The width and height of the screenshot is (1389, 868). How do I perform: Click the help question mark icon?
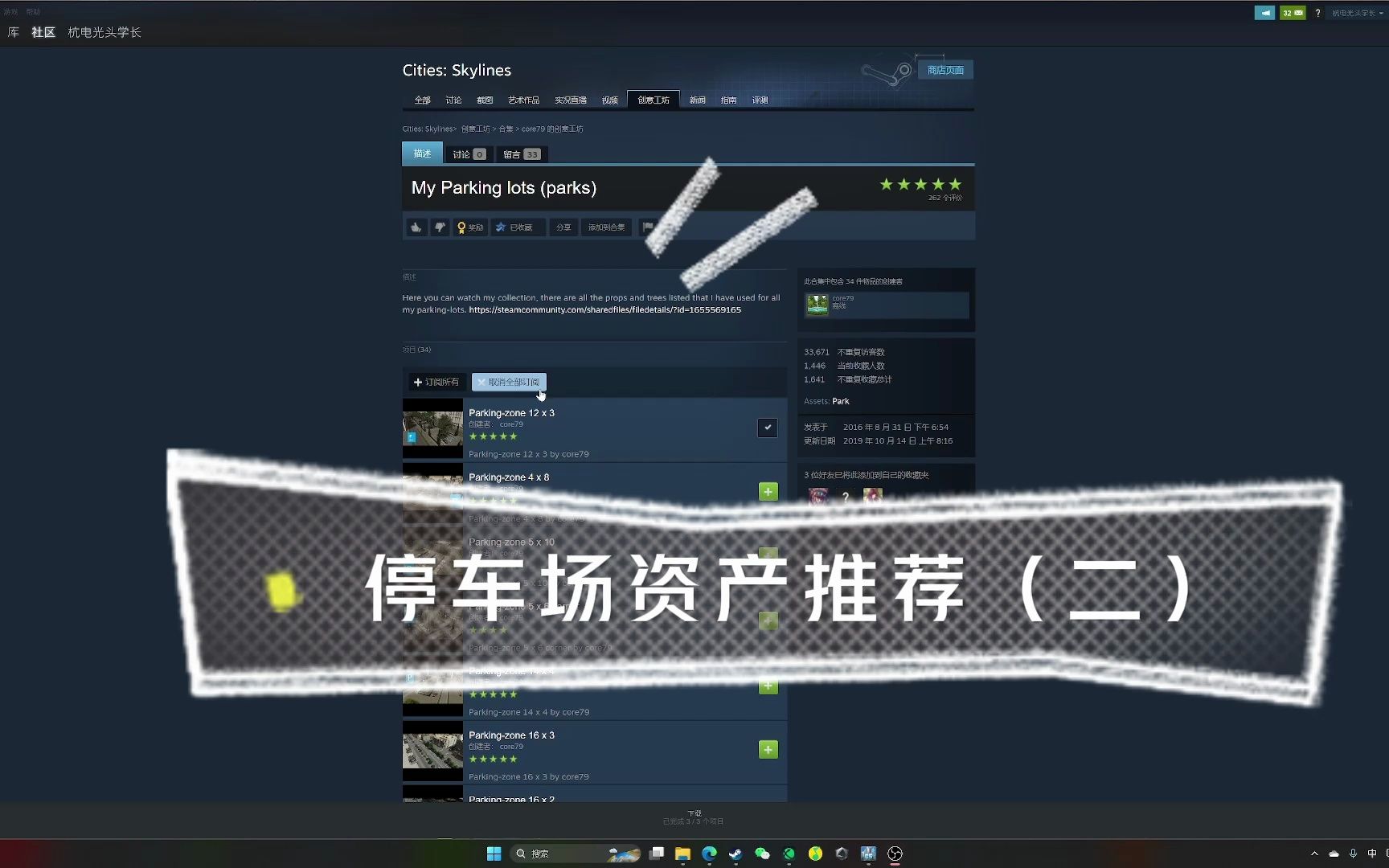[x=1317, y=13]
